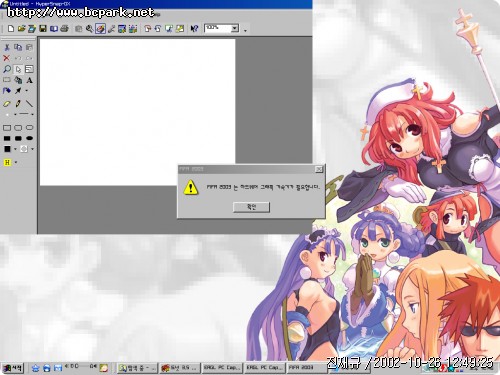This screenshot has height=375, width=500.
Task: Open dropdown beside the arrow stamp tool
Action: coord(27,91)
